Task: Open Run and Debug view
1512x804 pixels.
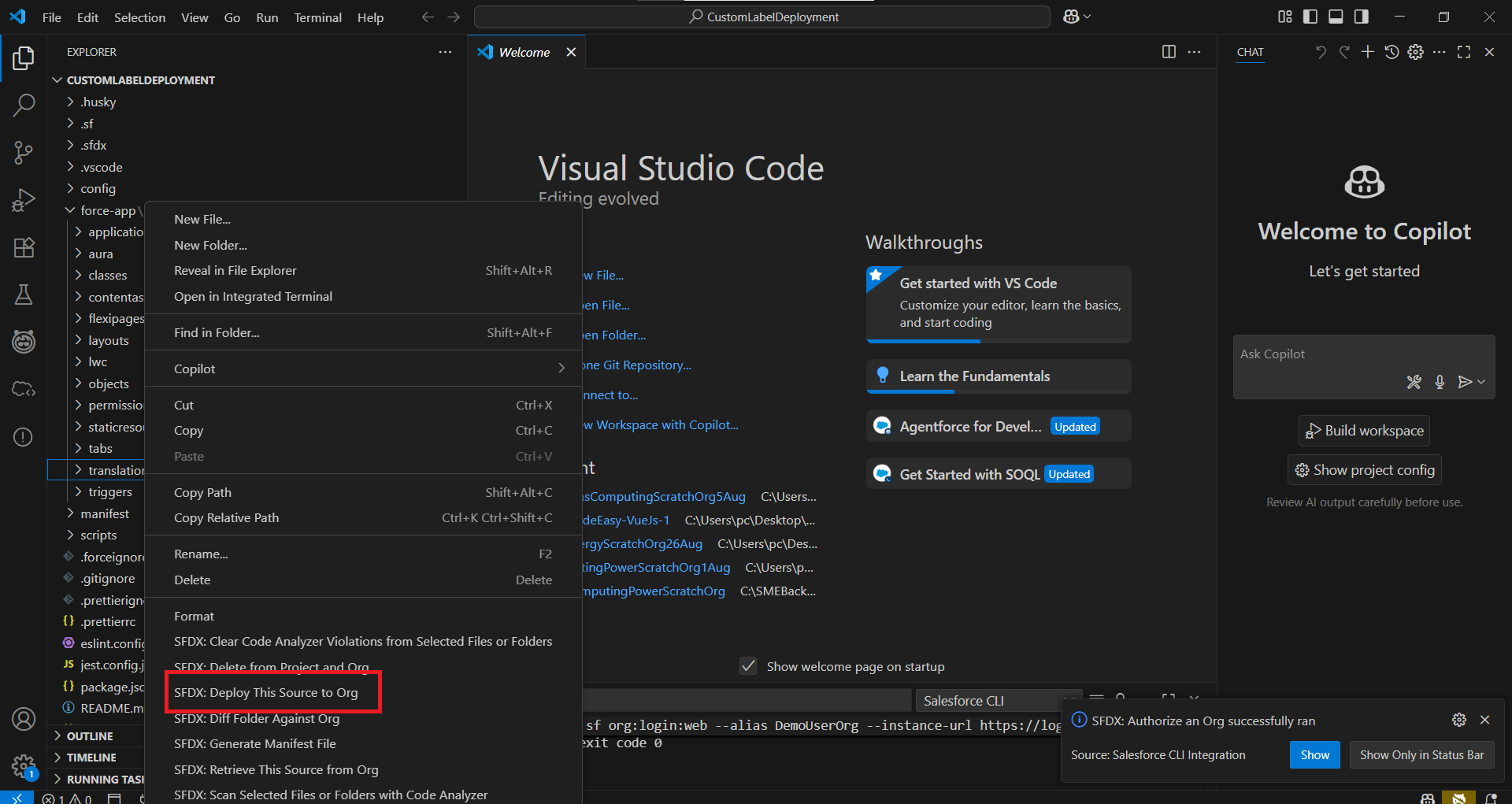Action: click(24, 200)
